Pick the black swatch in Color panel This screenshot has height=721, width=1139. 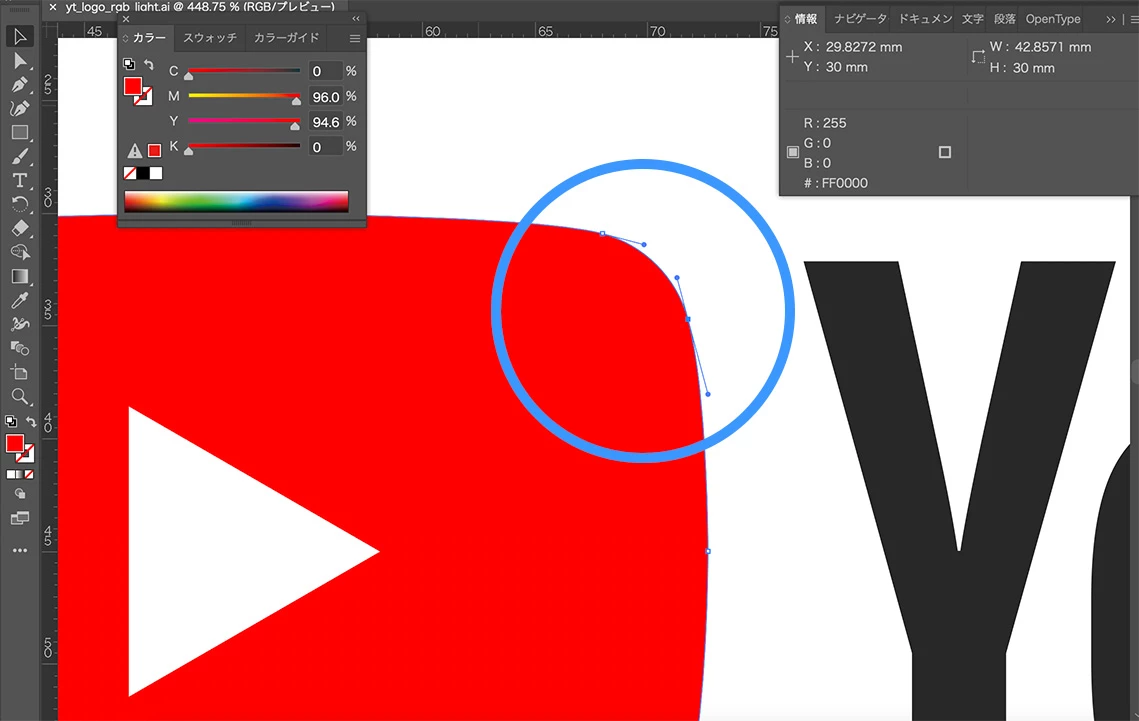pos(143,173)
